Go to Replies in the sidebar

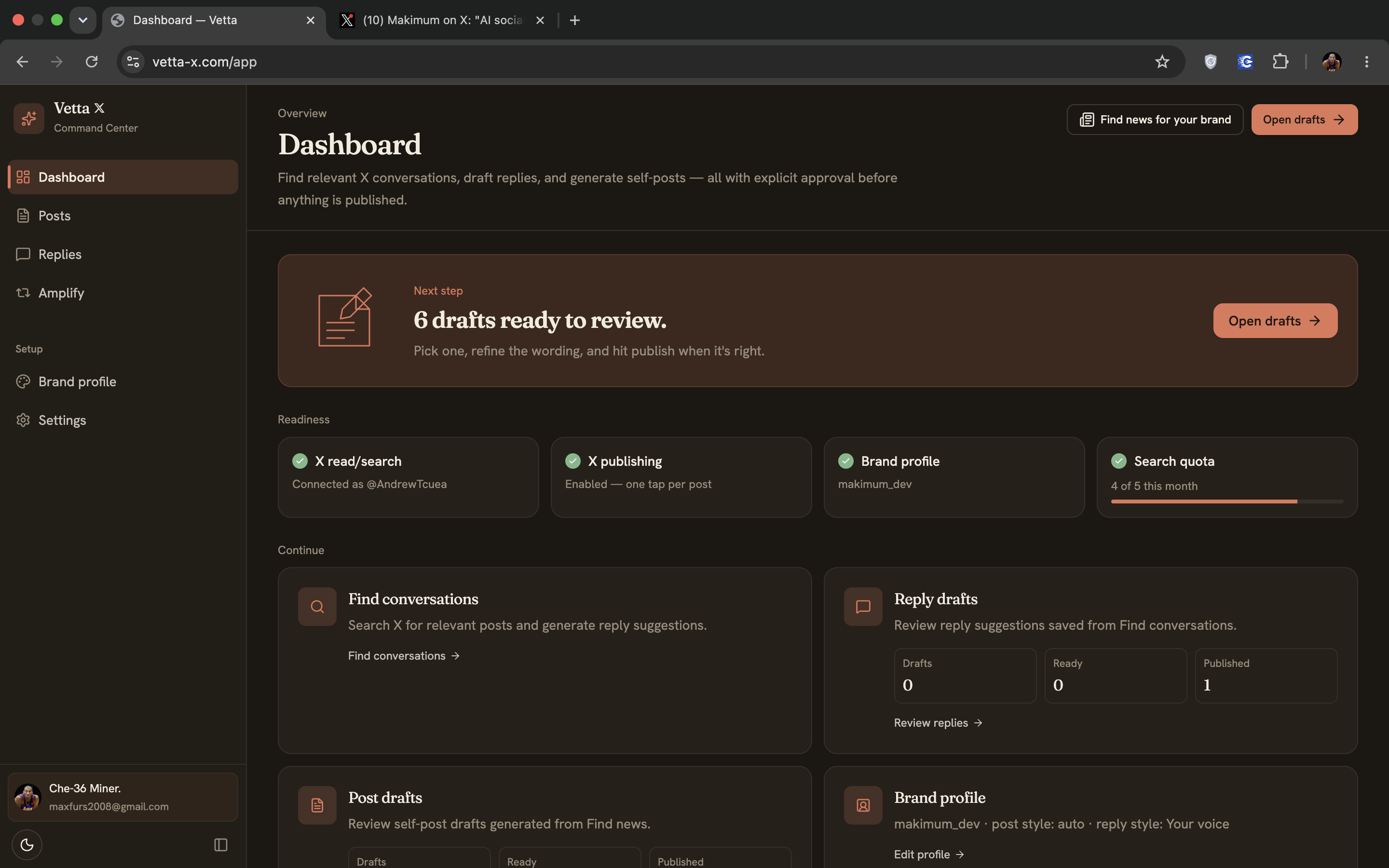(123, 254)
